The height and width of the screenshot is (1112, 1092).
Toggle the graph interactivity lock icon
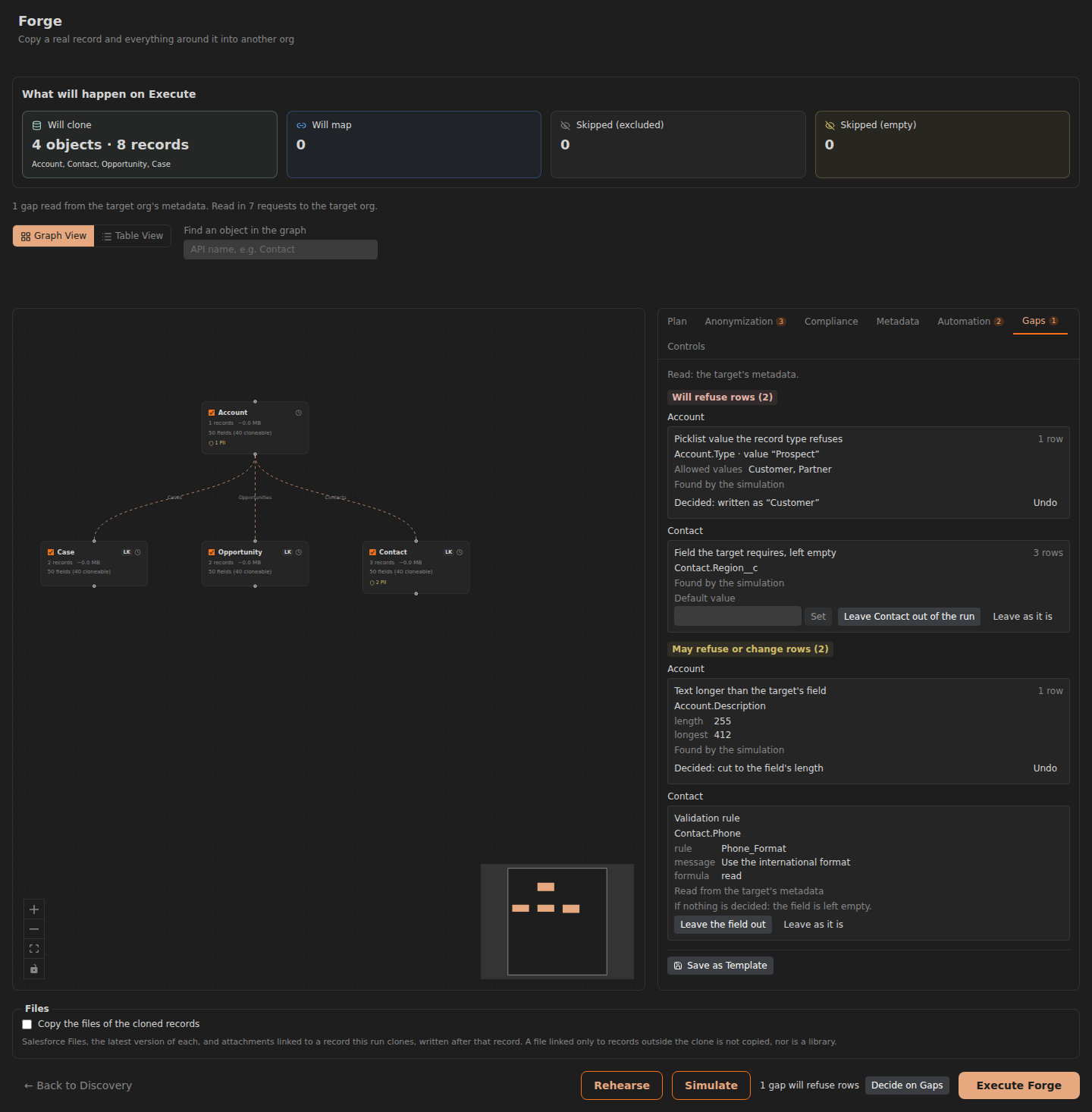pos(34,969)
